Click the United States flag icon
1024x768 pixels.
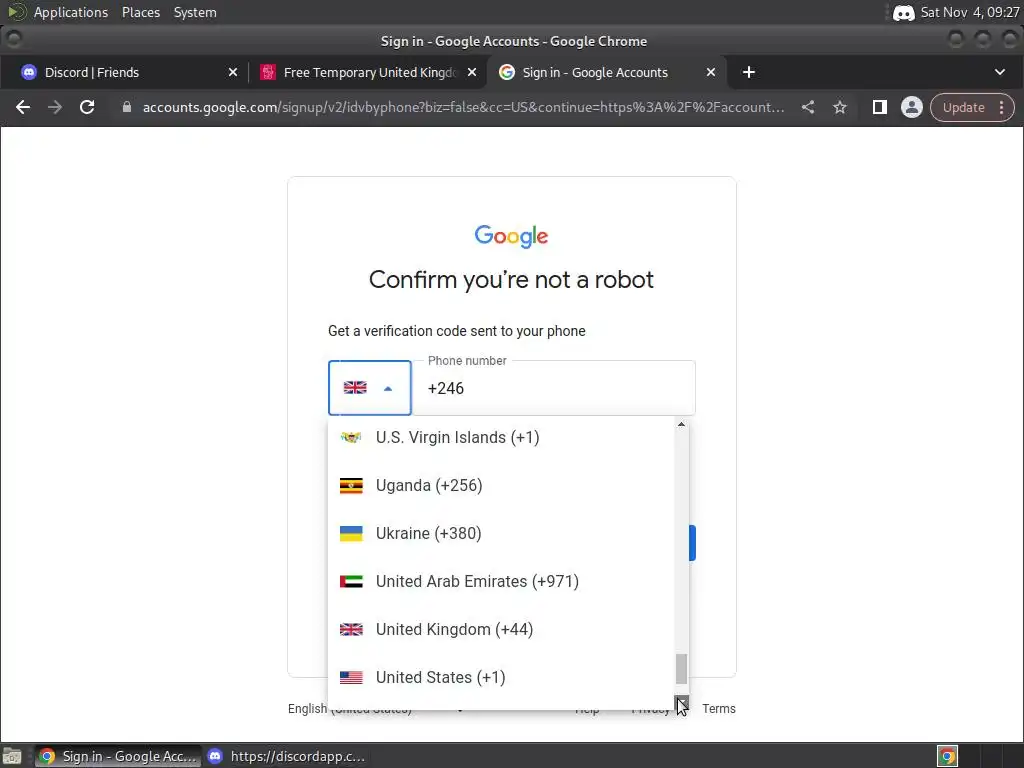pos(351,677)
